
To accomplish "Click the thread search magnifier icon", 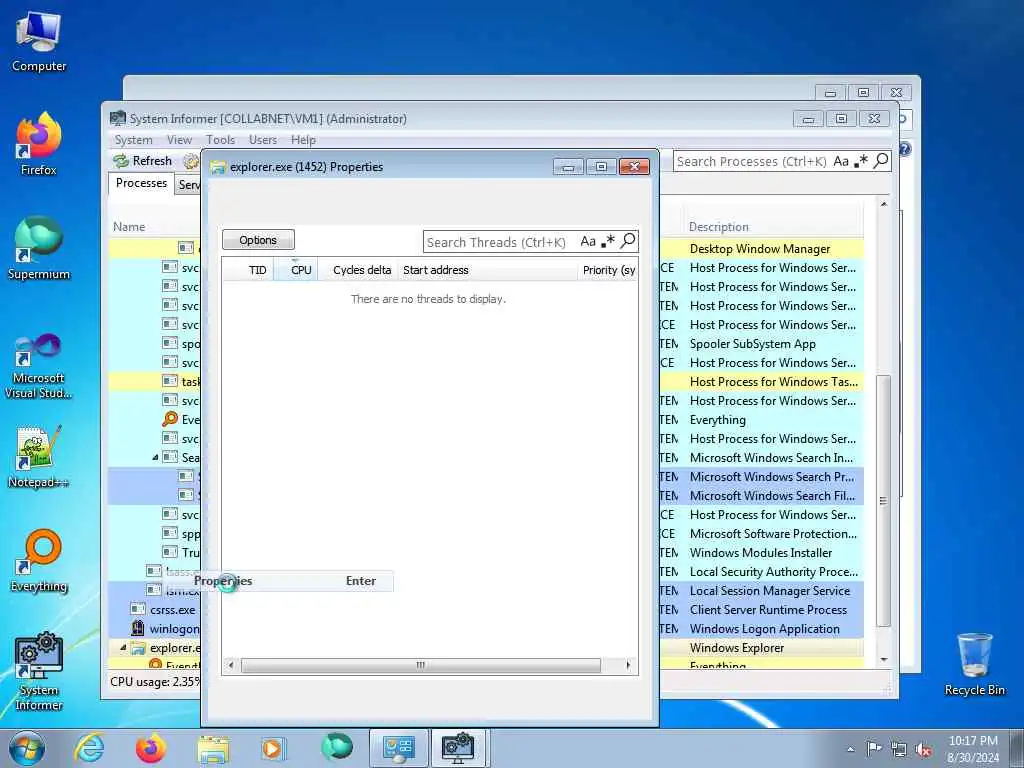I will coord(628,241).
